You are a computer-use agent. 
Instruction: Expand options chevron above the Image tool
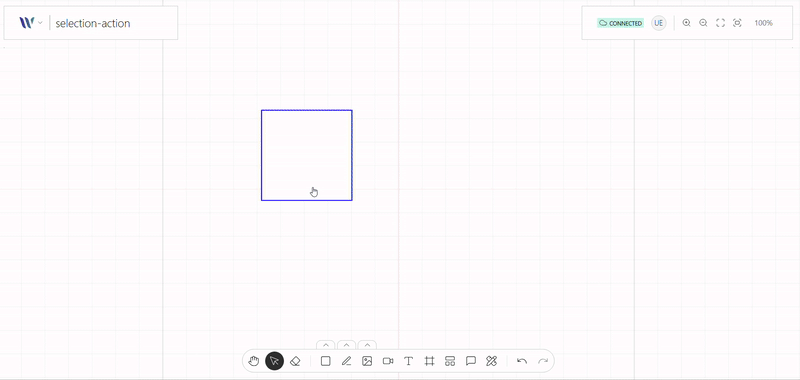click(x=367, y=345)
